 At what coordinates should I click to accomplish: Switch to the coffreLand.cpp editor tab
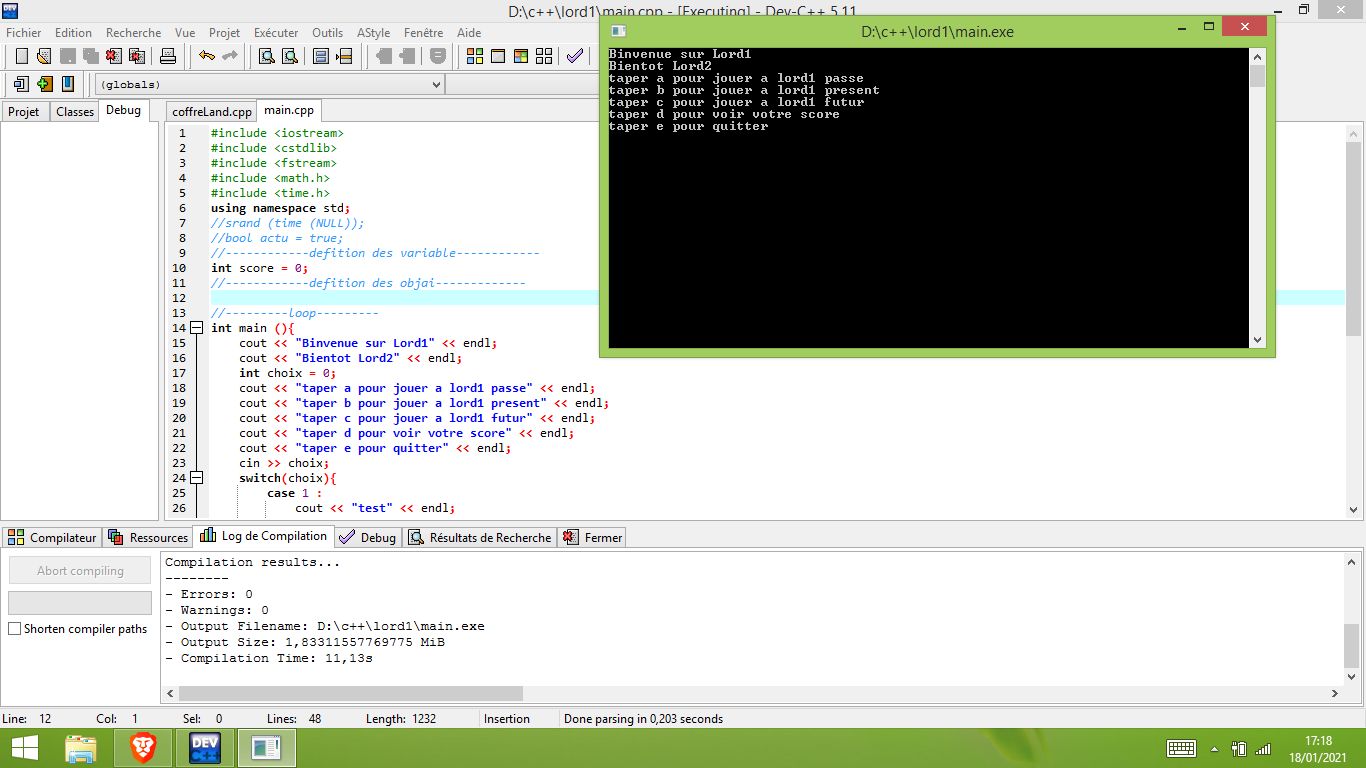tap(212, 111)
